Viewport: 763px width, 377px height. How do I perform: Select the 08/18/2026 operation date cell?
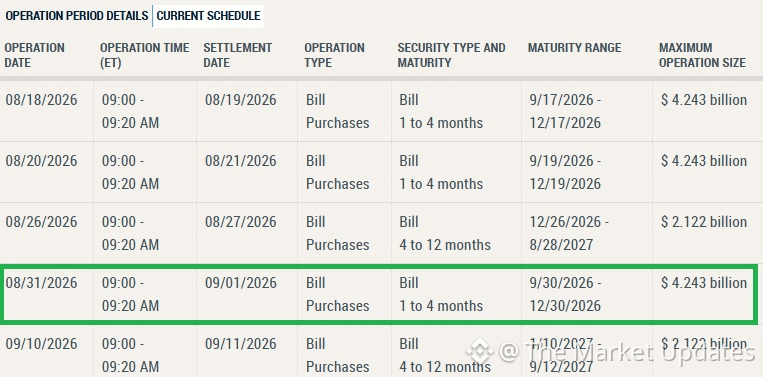[x=41, y=100]
